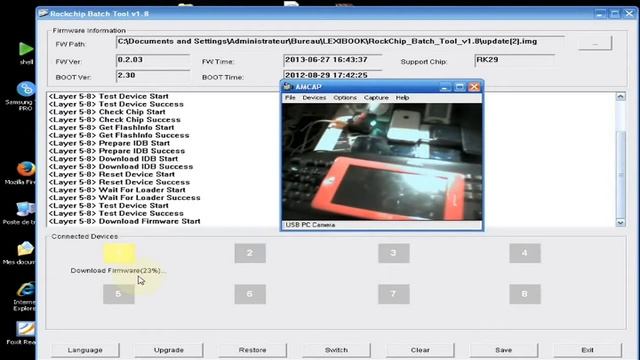This screenshot has width=640, height=360.
Task: Click the log vertical scrollbar thumb
Action: 620,175
